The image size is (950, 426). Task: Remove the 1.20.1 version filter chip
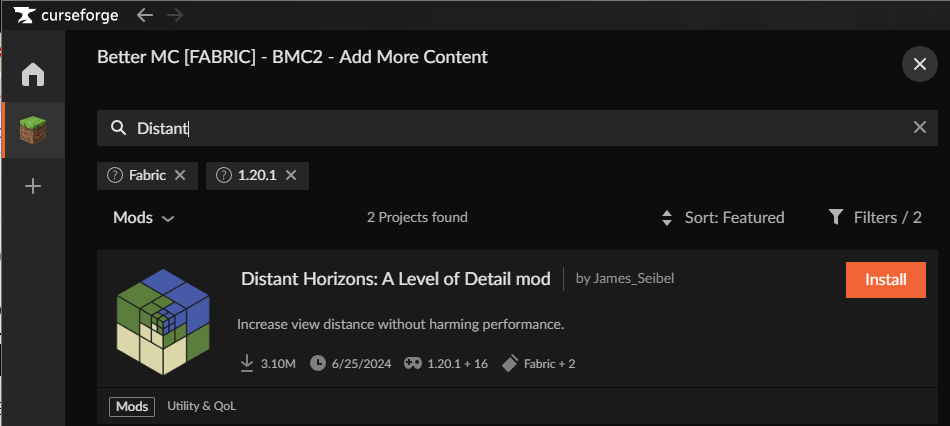point(291,175)
